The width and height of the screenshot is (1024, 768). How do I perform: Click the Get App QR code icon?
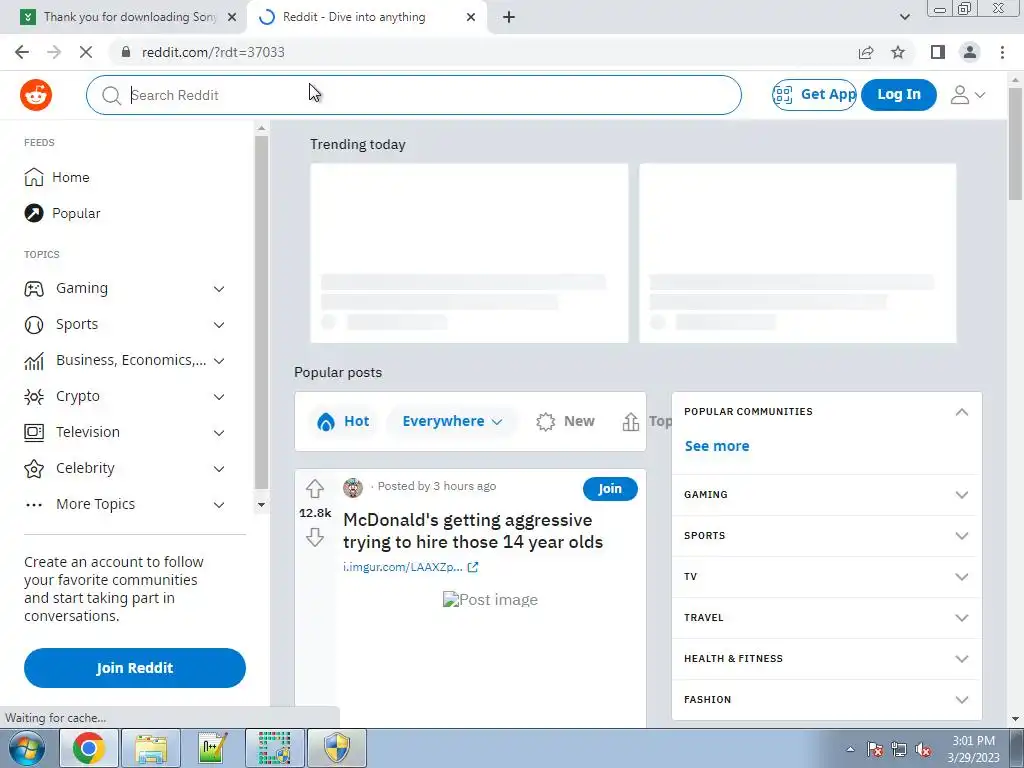tap(782, 95)
